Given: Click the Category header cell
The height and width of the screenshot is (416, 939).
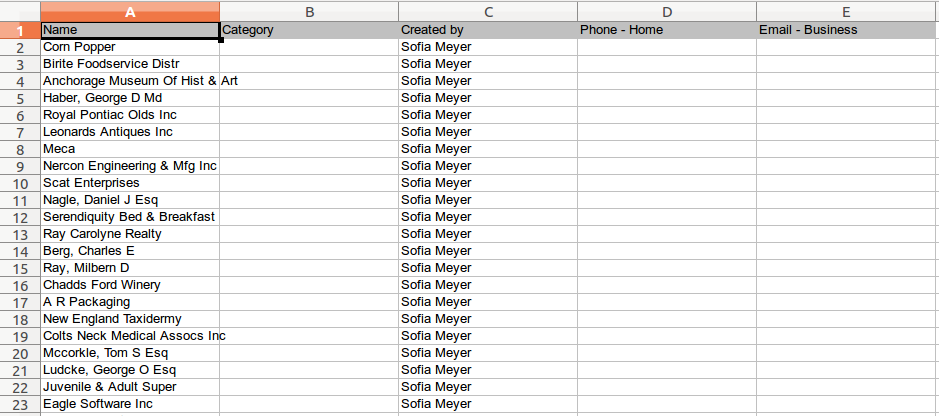Looking at the screenshot, I should 309,30.
